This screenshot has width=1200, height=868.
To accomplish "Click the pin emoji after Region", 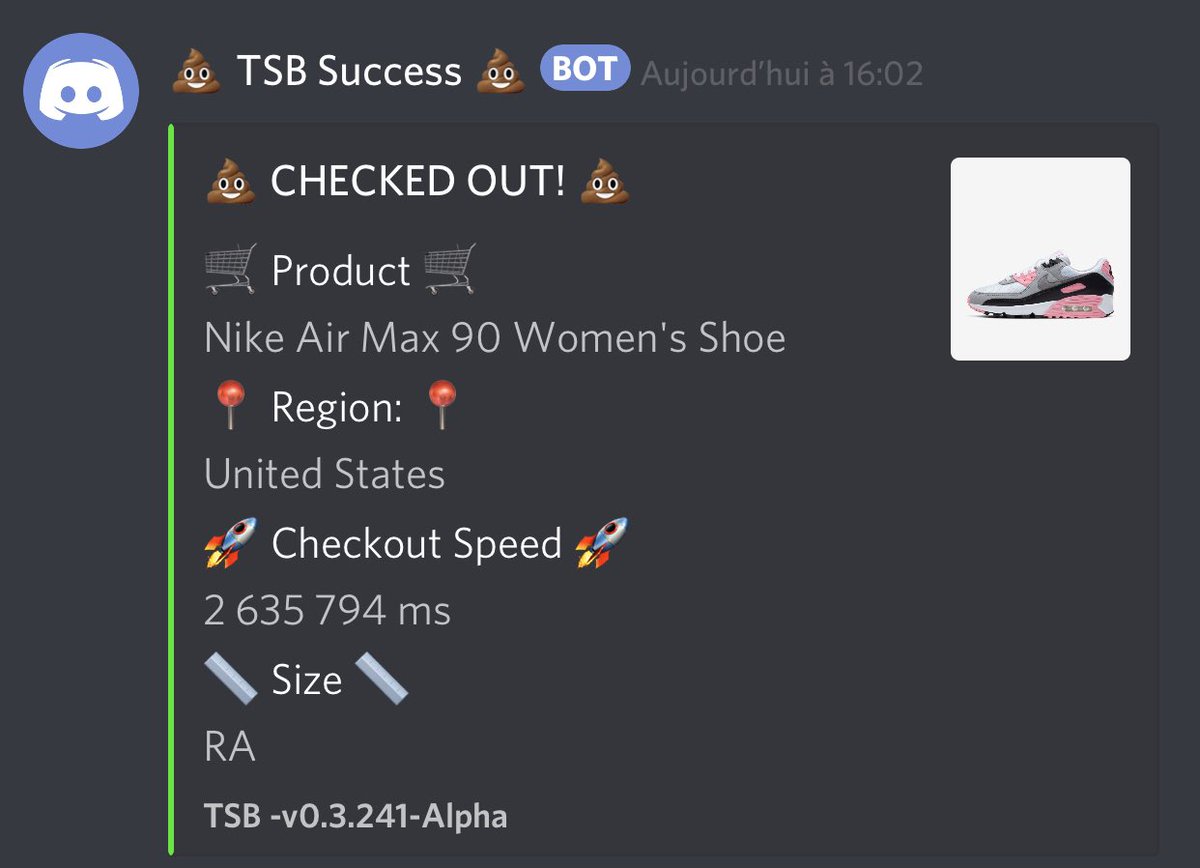I will 441,407.
